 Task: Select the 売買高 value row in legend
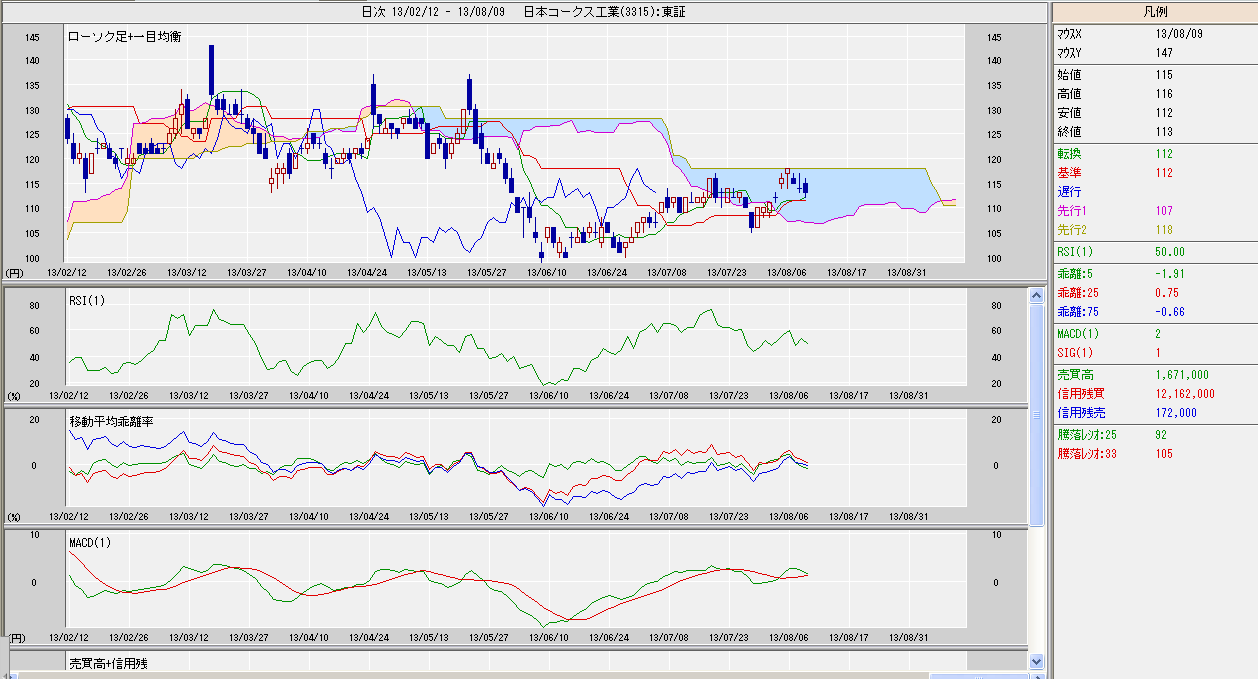[1074, 374]
